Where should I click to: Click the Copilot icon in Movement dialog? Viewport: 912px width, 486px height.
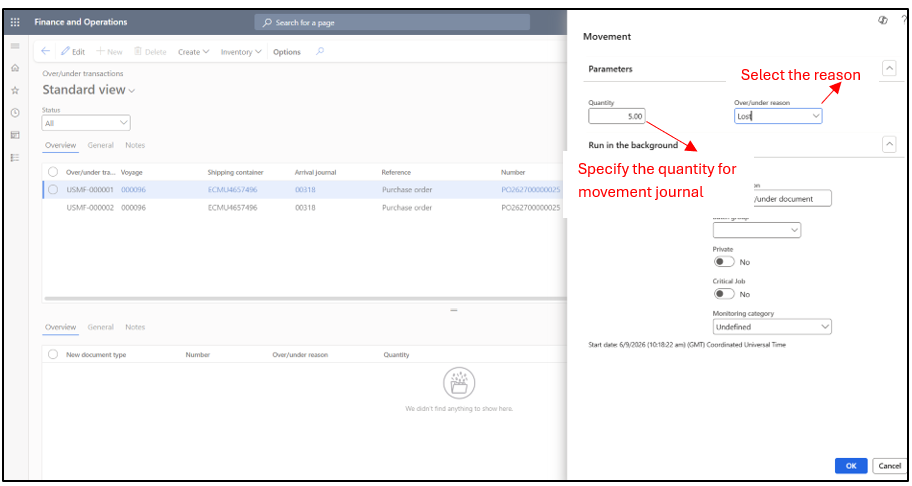tap(883, 20)
